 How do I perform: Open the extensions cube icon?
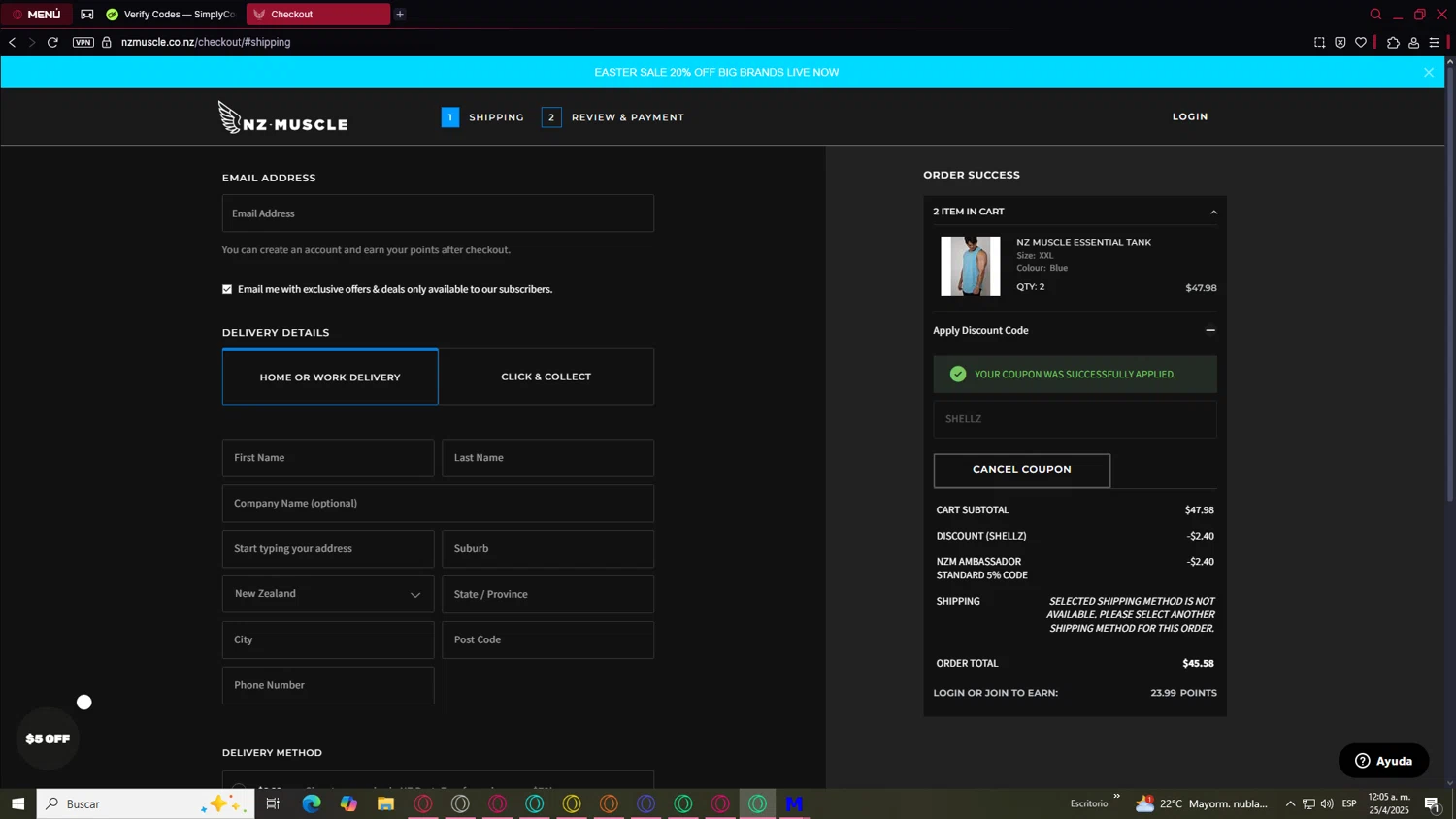click(1393, 43)
